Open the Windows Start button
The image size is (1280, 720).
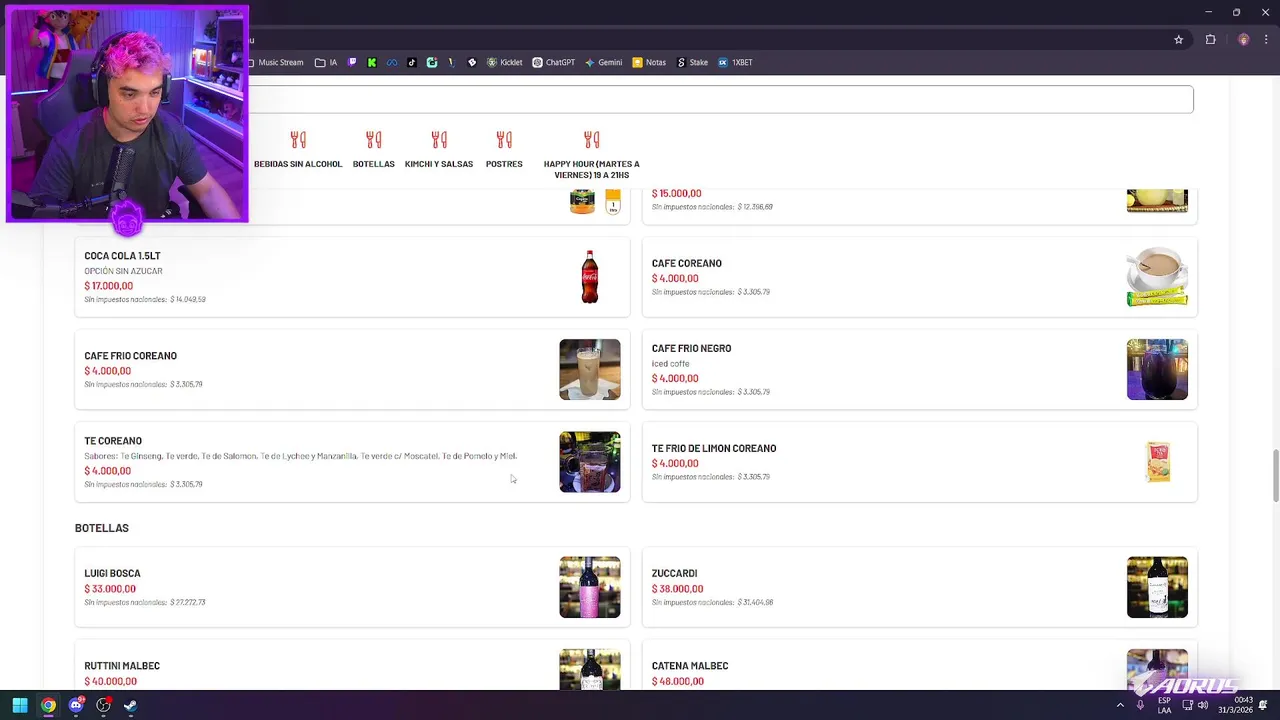pos(20,705)
